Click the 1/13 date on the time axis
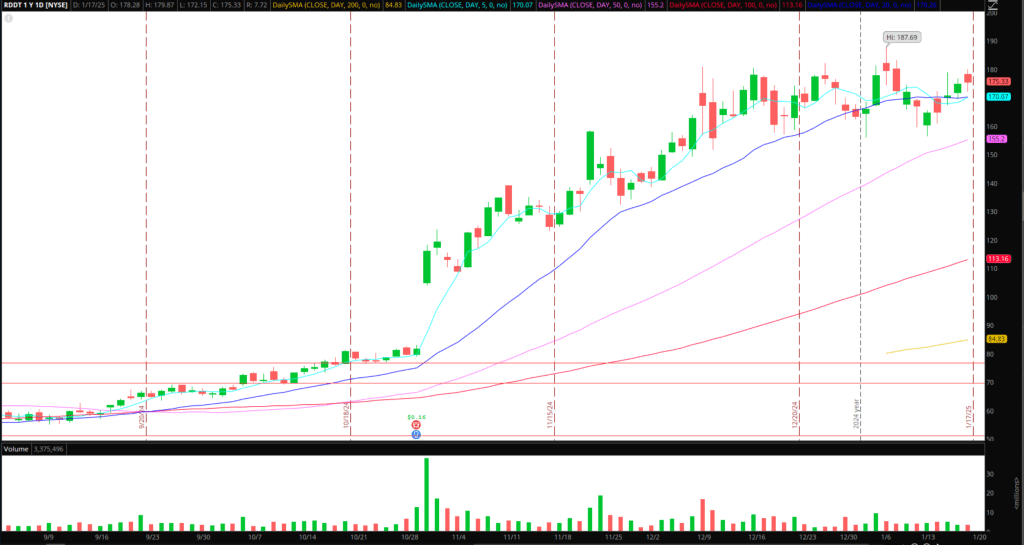This screenshot has width=1024, height=545. click(x=927, y=537)
